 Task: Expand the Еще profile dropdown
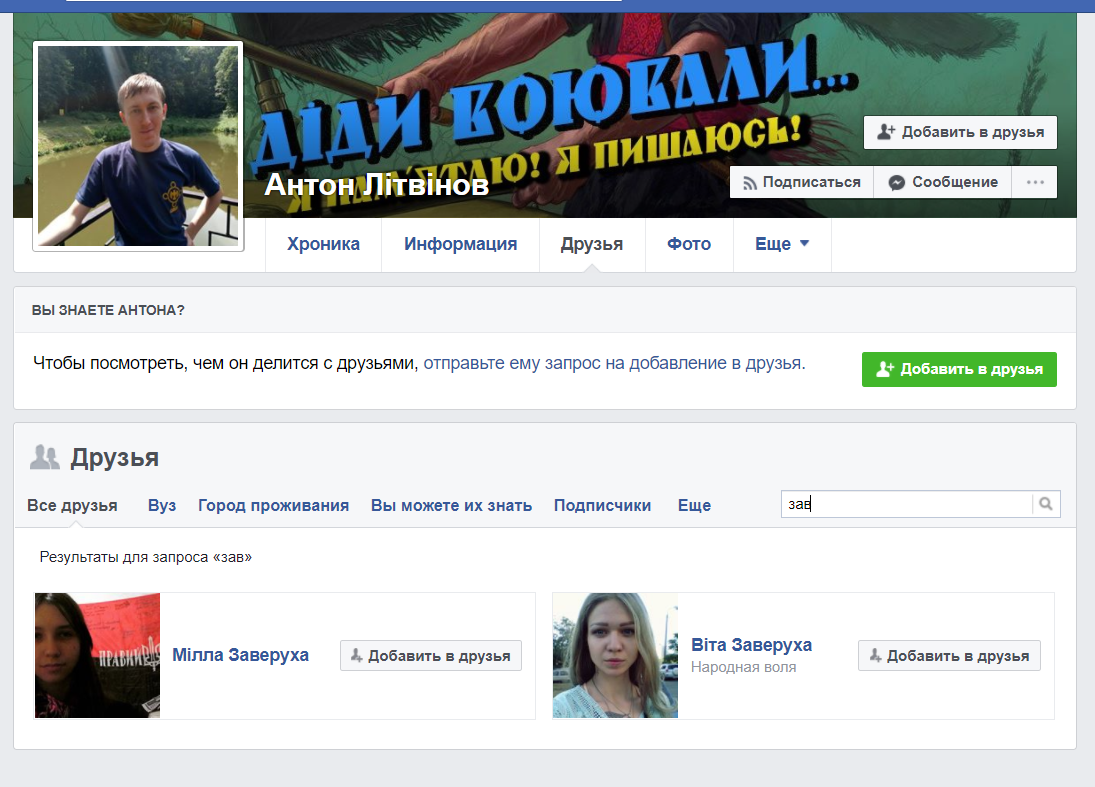tap(781, 244)
